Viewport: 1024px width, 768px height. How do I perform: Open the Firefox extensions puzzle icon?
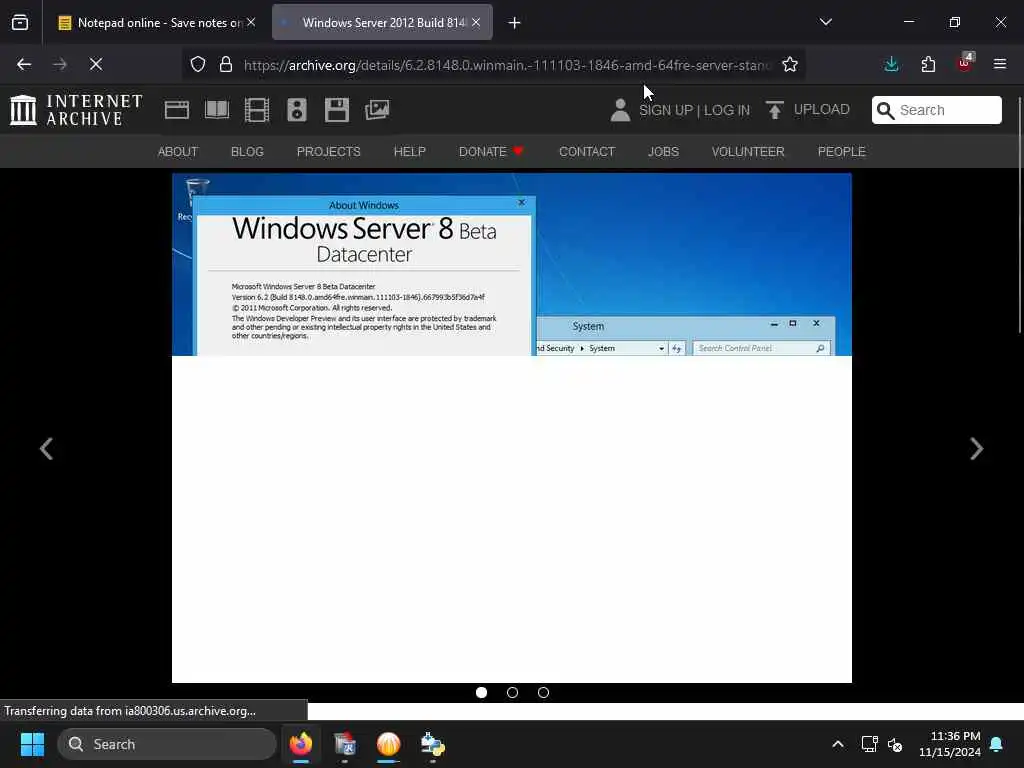pos(928,64)
